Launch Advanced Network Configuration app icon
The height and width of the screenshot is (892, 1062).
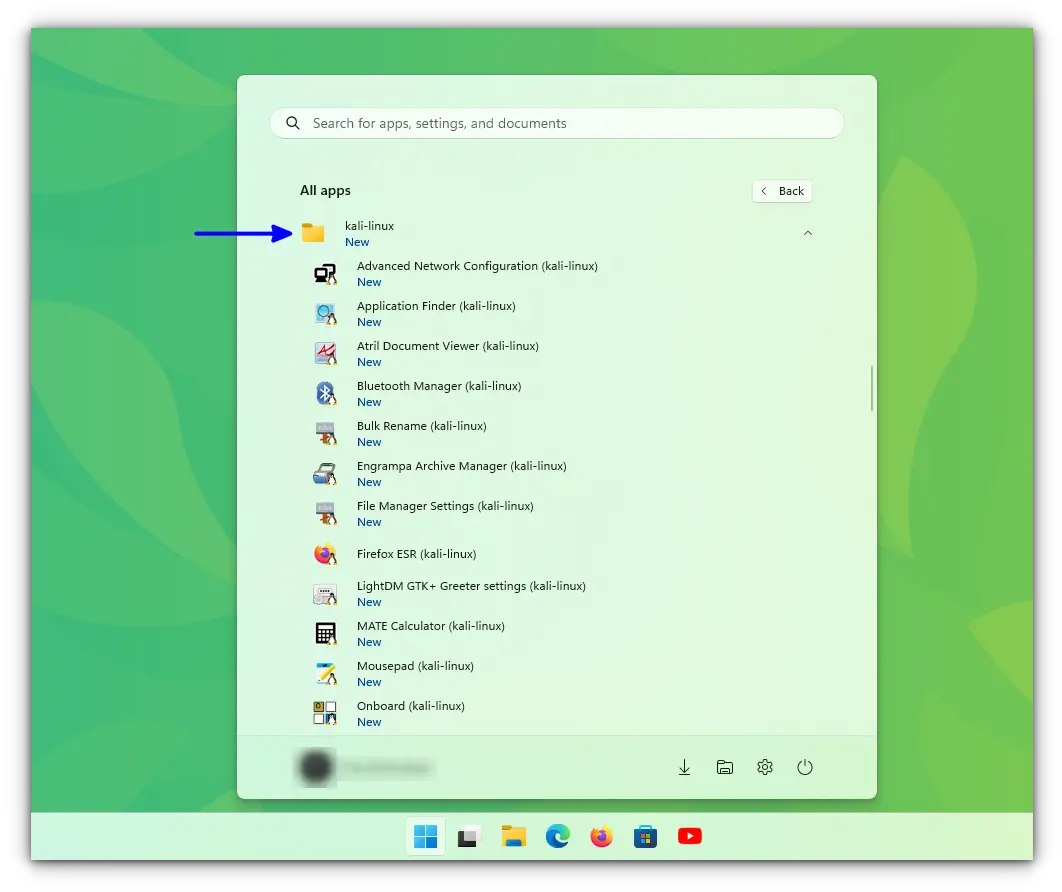(x=326, y=274)
